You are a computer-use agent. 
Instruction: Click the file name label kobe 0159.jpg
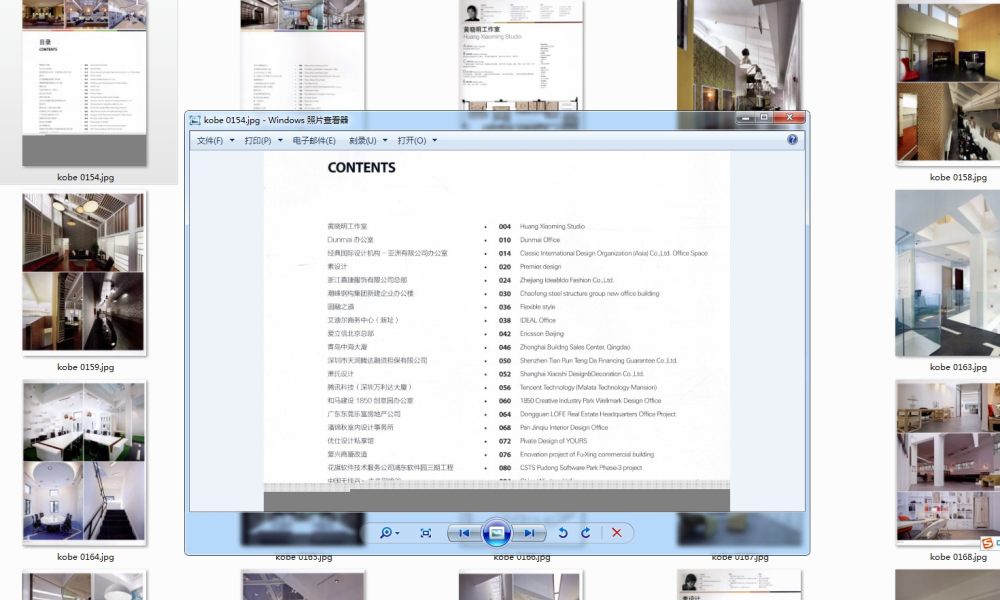85,367
